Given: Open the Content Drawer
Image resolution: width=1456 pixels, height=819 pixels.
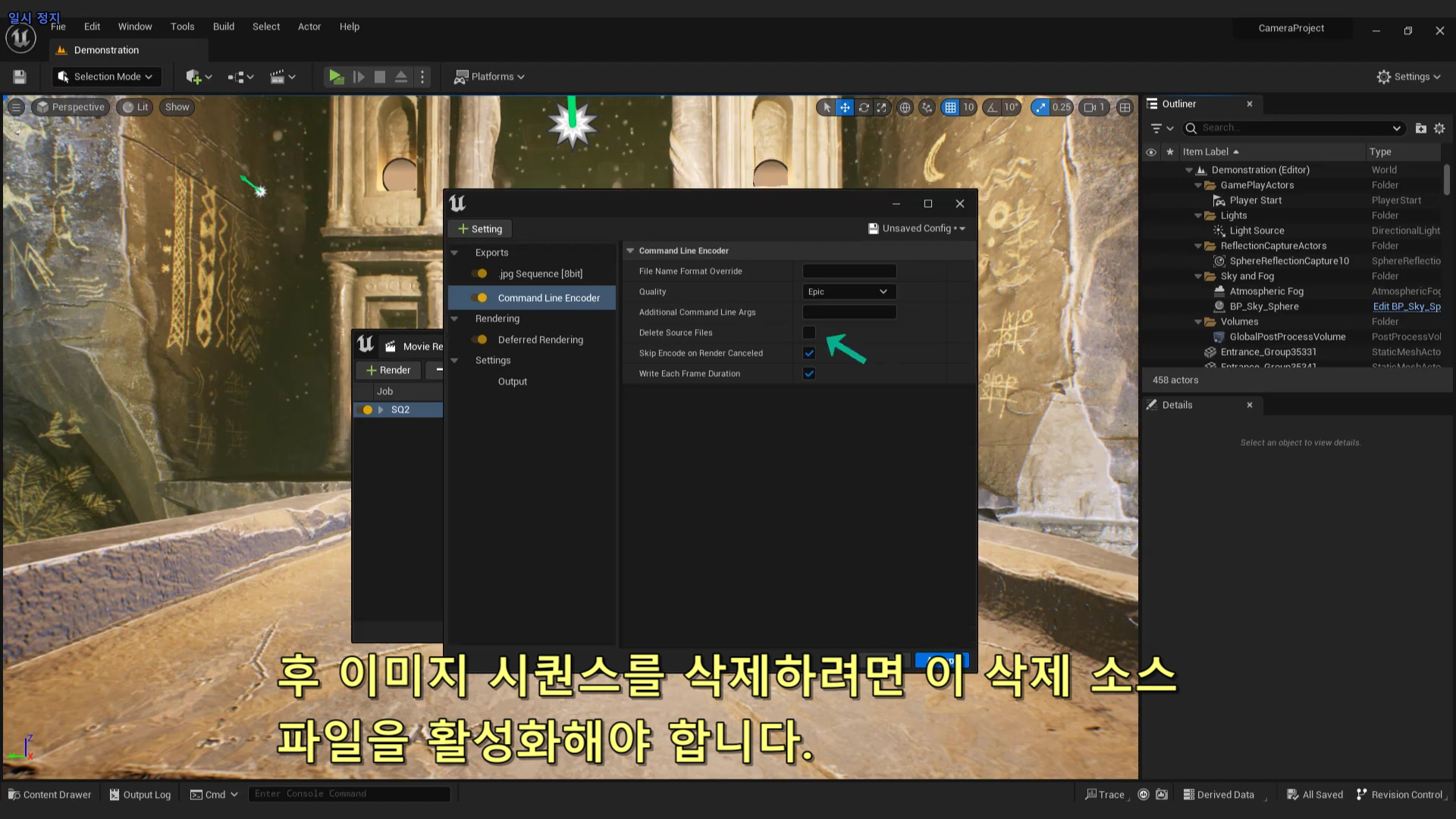Looking at the screenshot, I should (50, 794).
